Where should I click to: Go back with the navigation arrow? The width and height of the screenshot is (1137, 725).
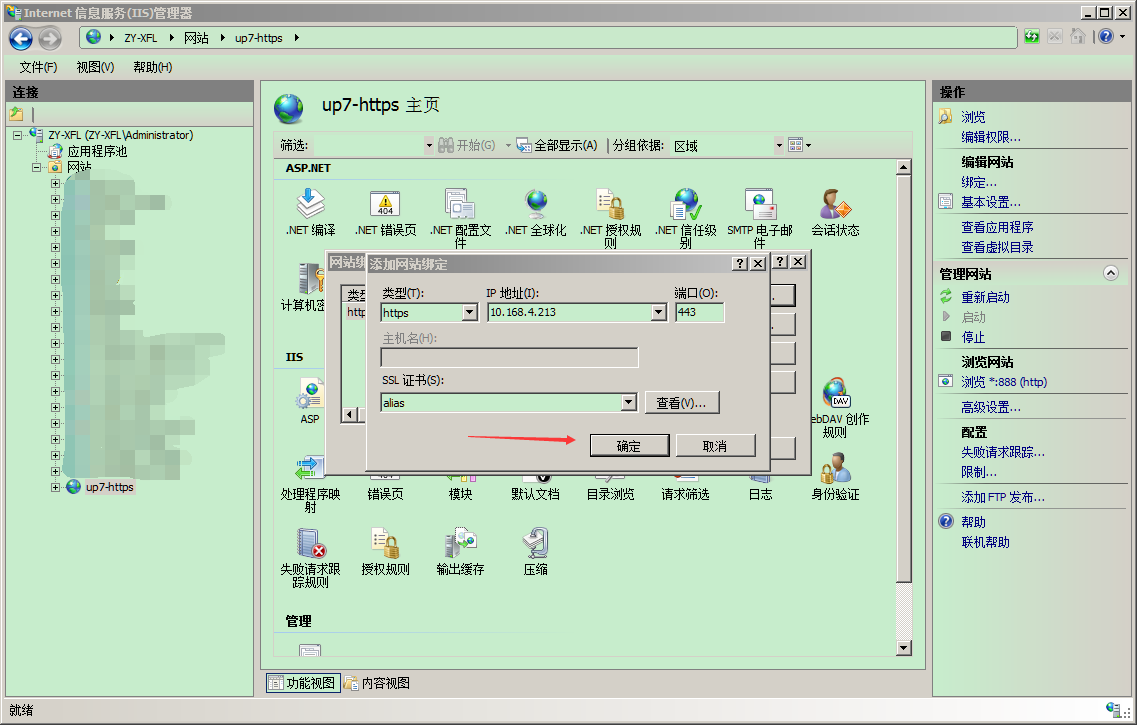coord(21,38)
